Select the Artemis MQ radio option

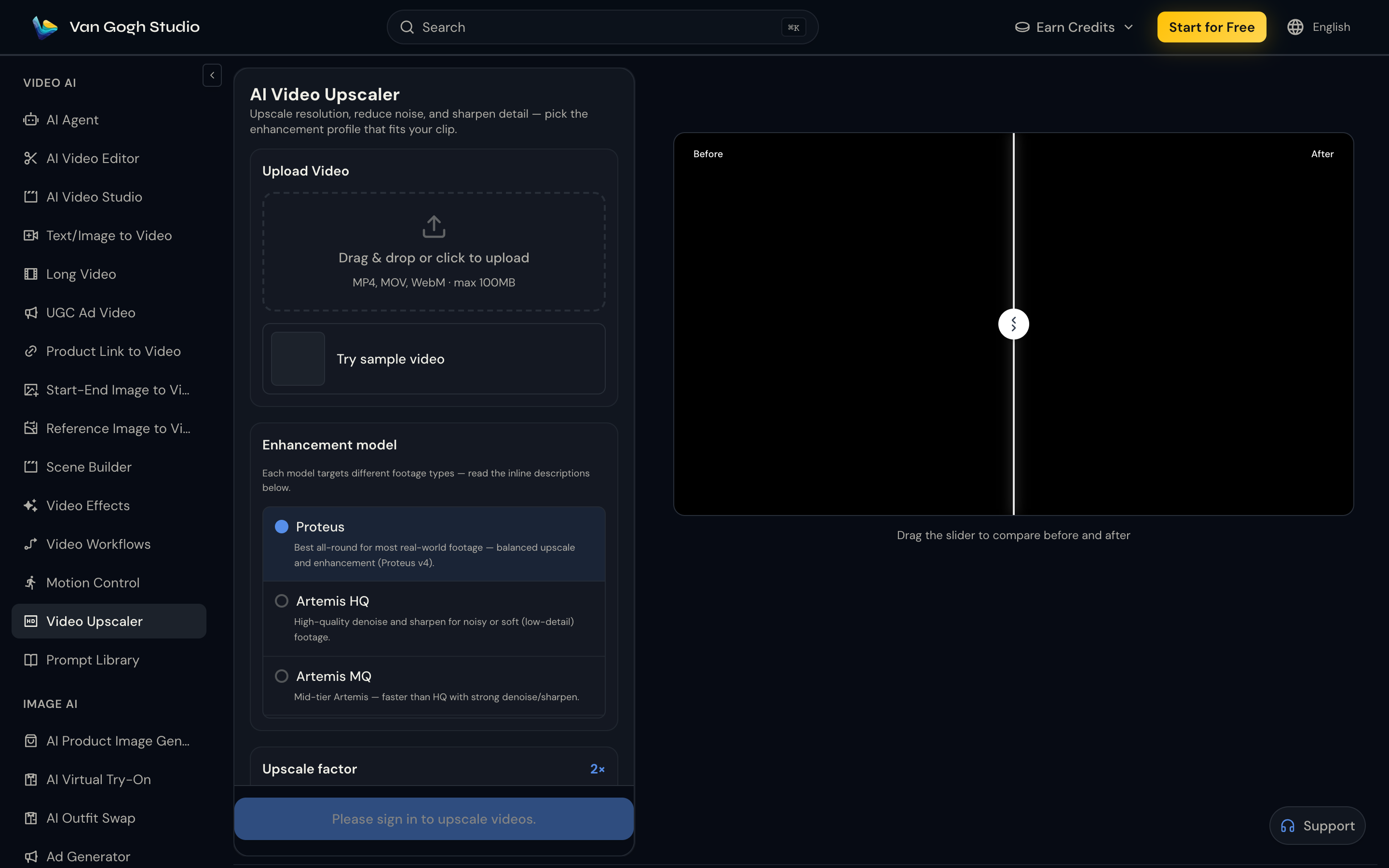281,676
